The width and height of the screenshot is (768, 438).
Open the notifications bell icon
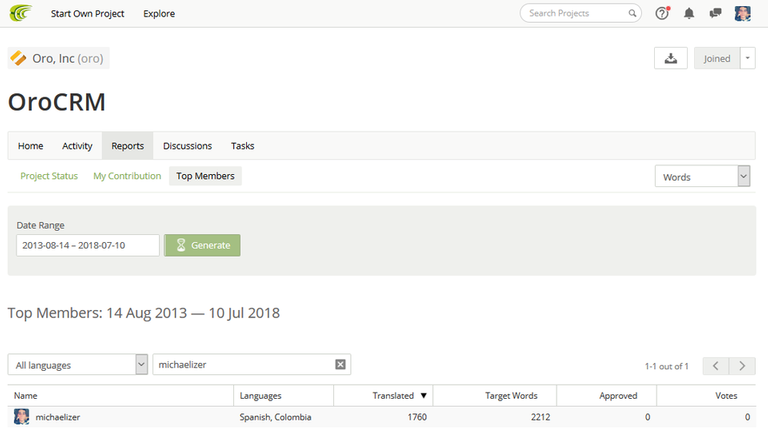click(x=689, y=13)
